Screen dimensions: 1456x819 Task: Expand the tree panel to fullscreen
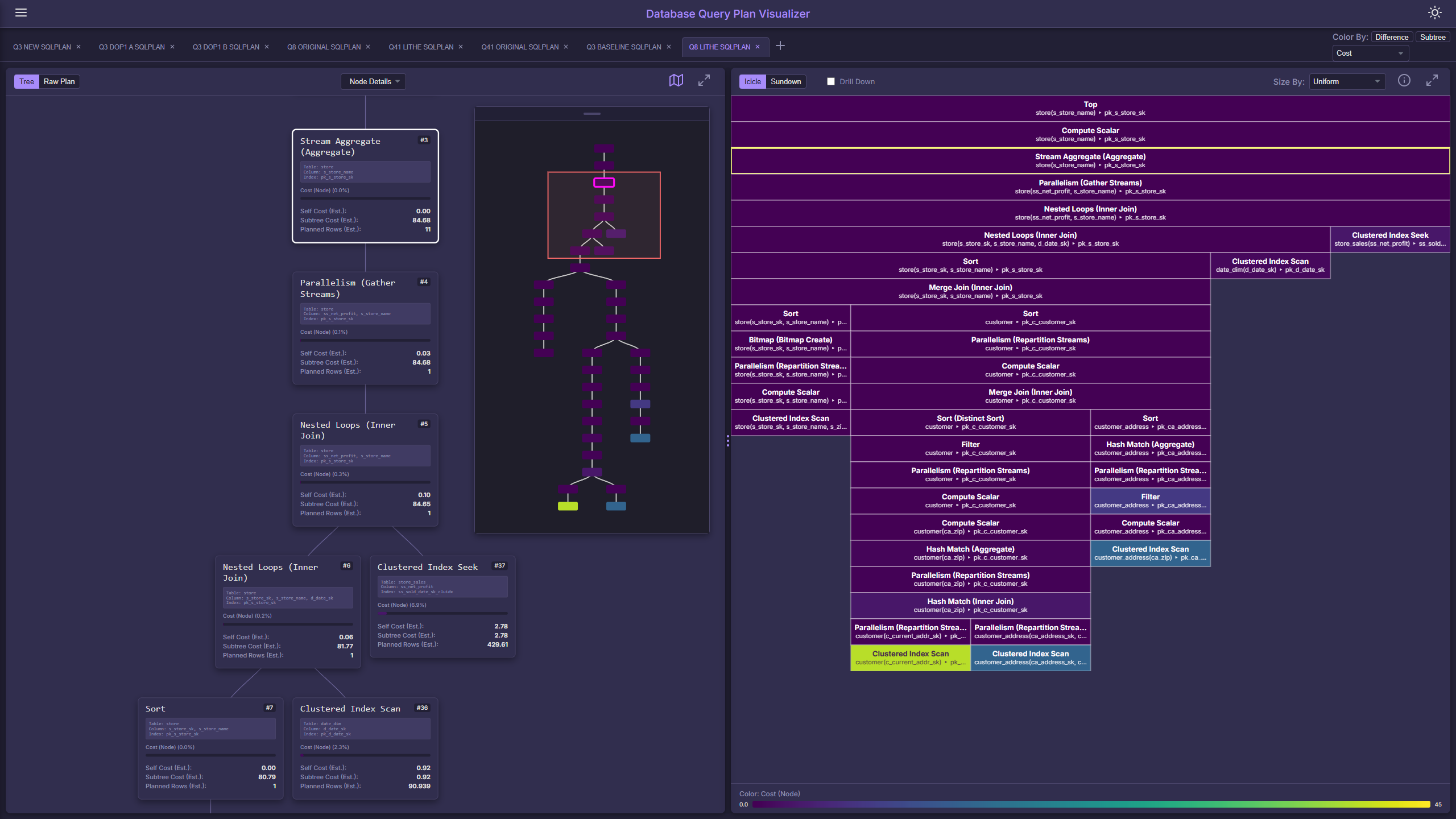[x=704, y=81]
